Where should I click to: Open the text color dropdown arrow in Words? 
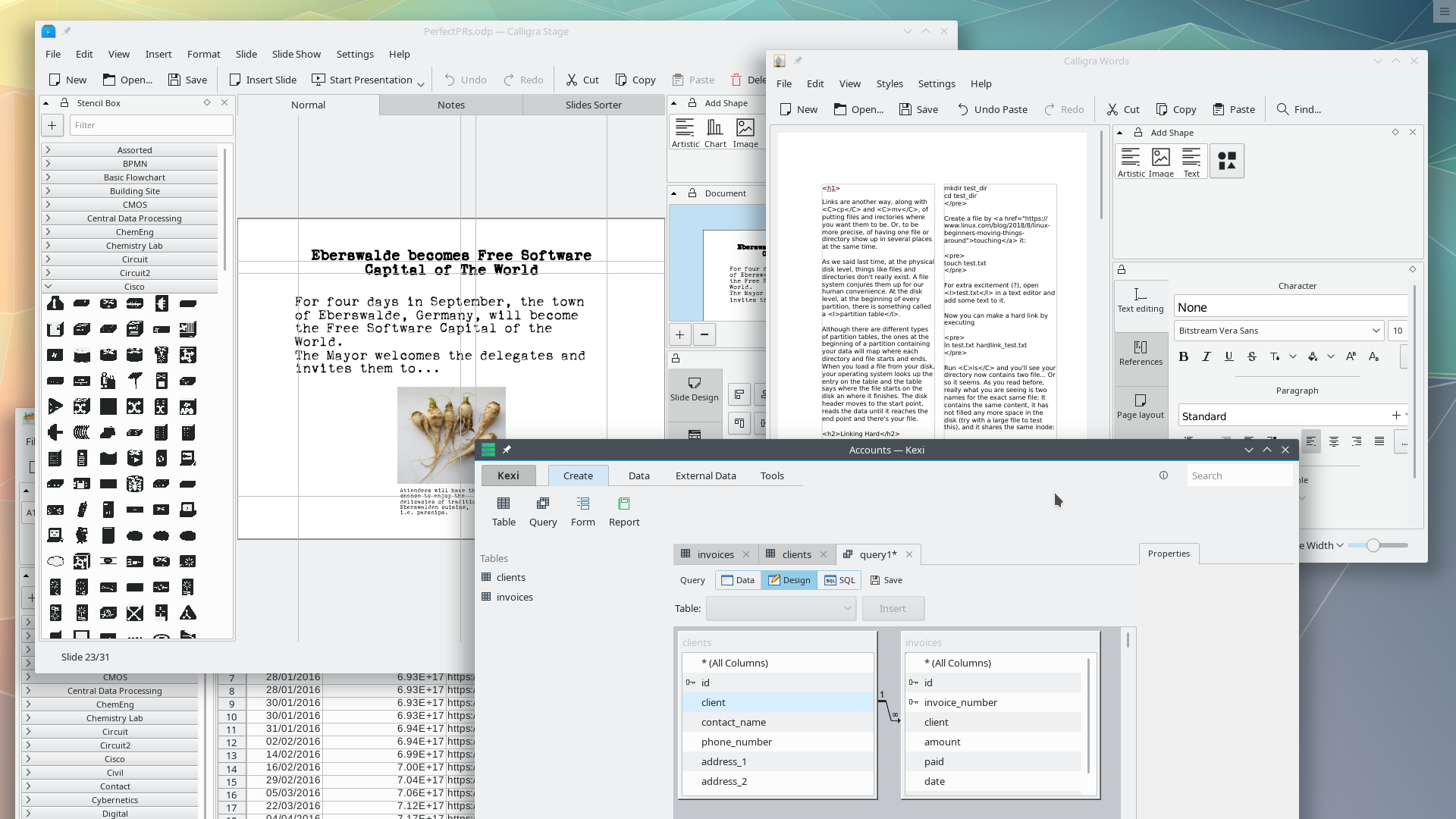1293,356
